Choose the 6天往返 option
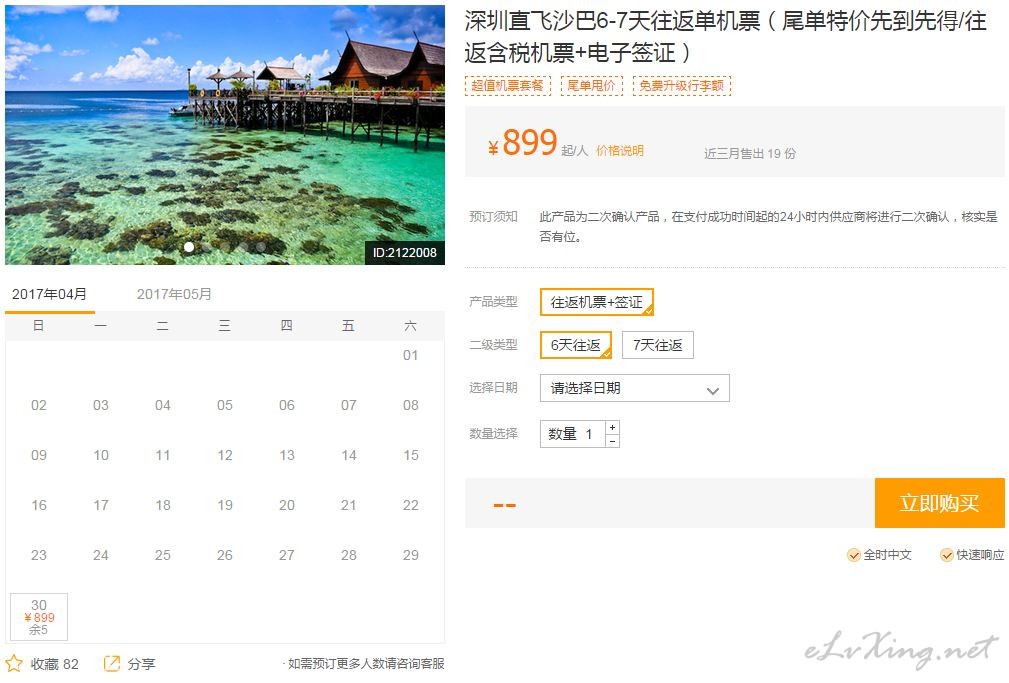1009x683 pixels. point(575,345)
